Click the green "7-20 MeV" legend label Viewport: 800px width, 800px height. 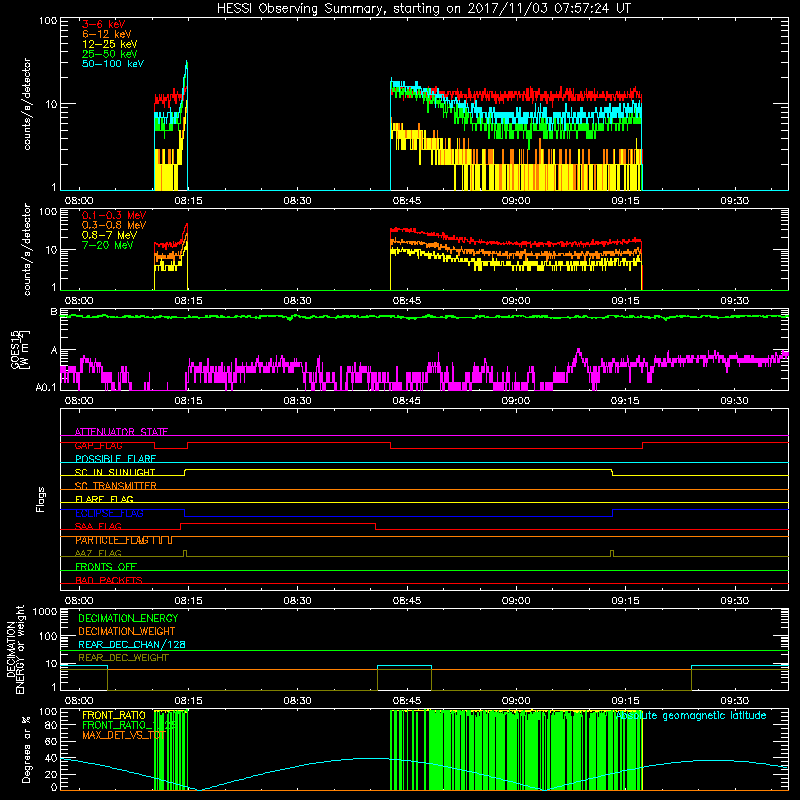point(107,245)
